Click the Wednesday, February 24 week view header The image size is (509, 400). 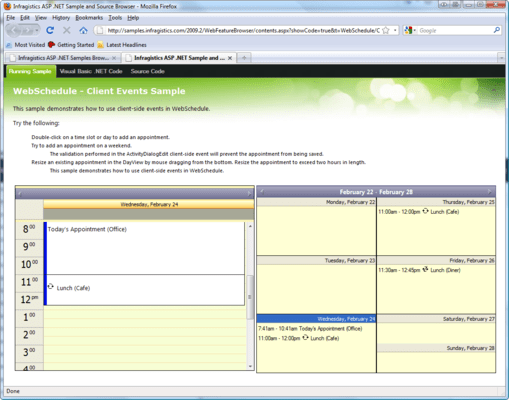click(316, 319)
